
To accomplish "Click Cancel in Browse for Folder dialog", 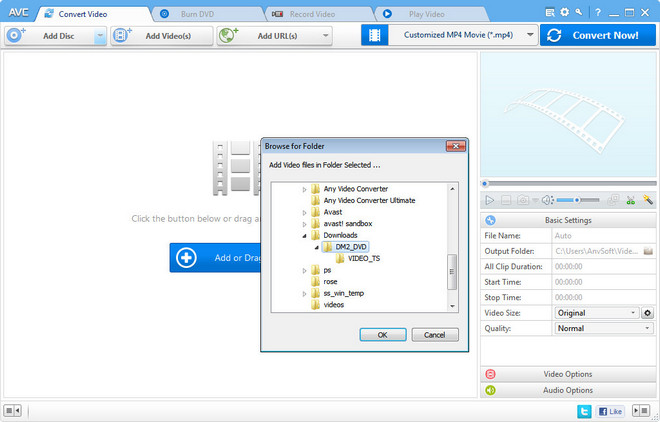I will pos(435,335).
